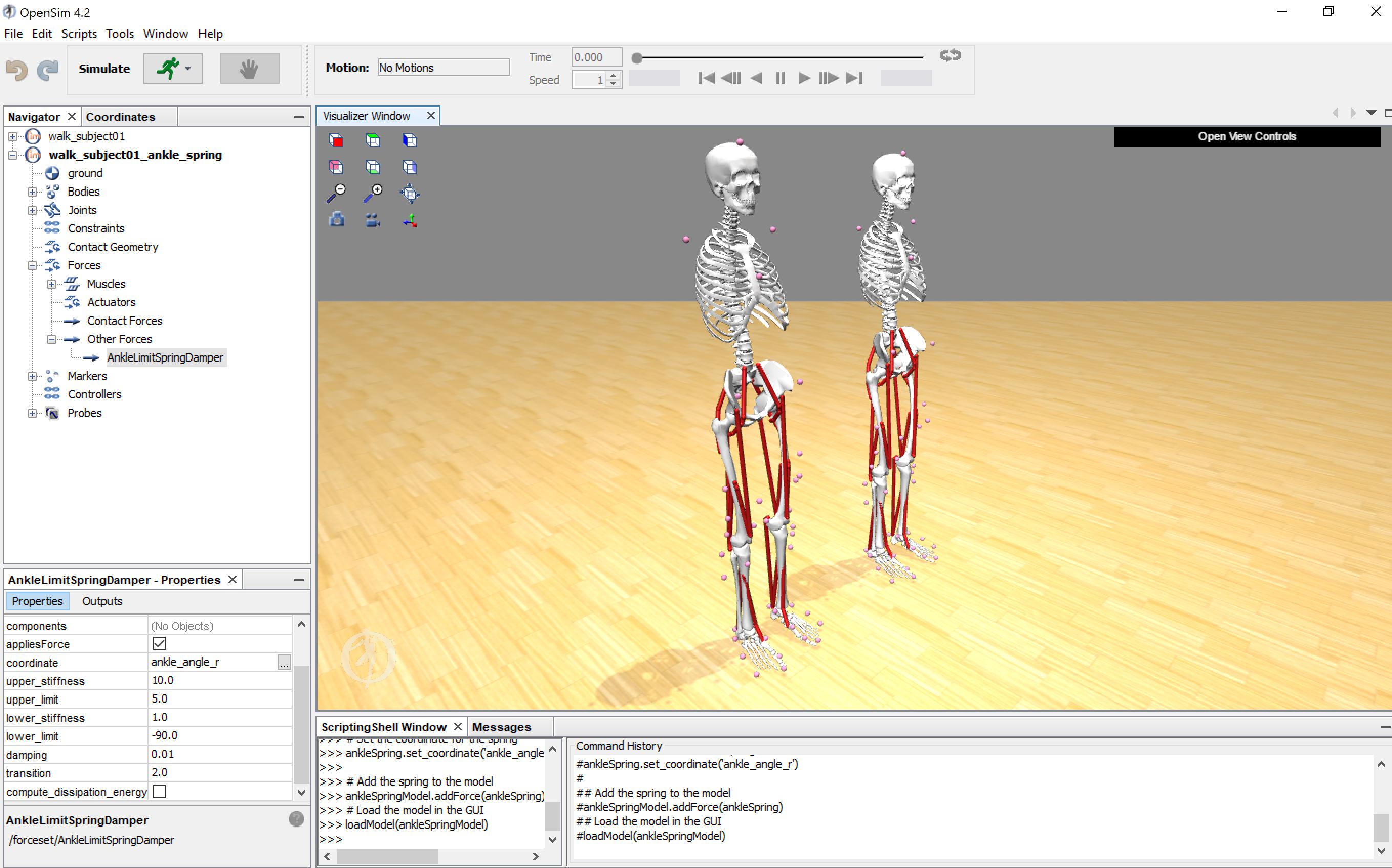Viewport: 1392px width, 868px height.
Task: Toggle the appliesForce checkbox
Action: pos(160,644)
